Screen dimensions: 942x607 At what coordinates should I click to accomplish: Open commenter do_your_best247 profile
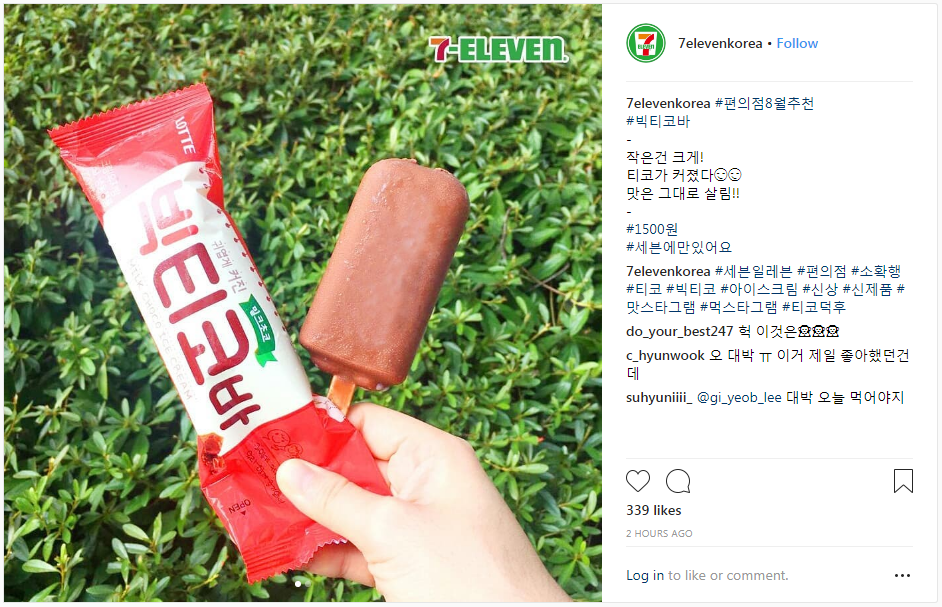tap(679, 332)
